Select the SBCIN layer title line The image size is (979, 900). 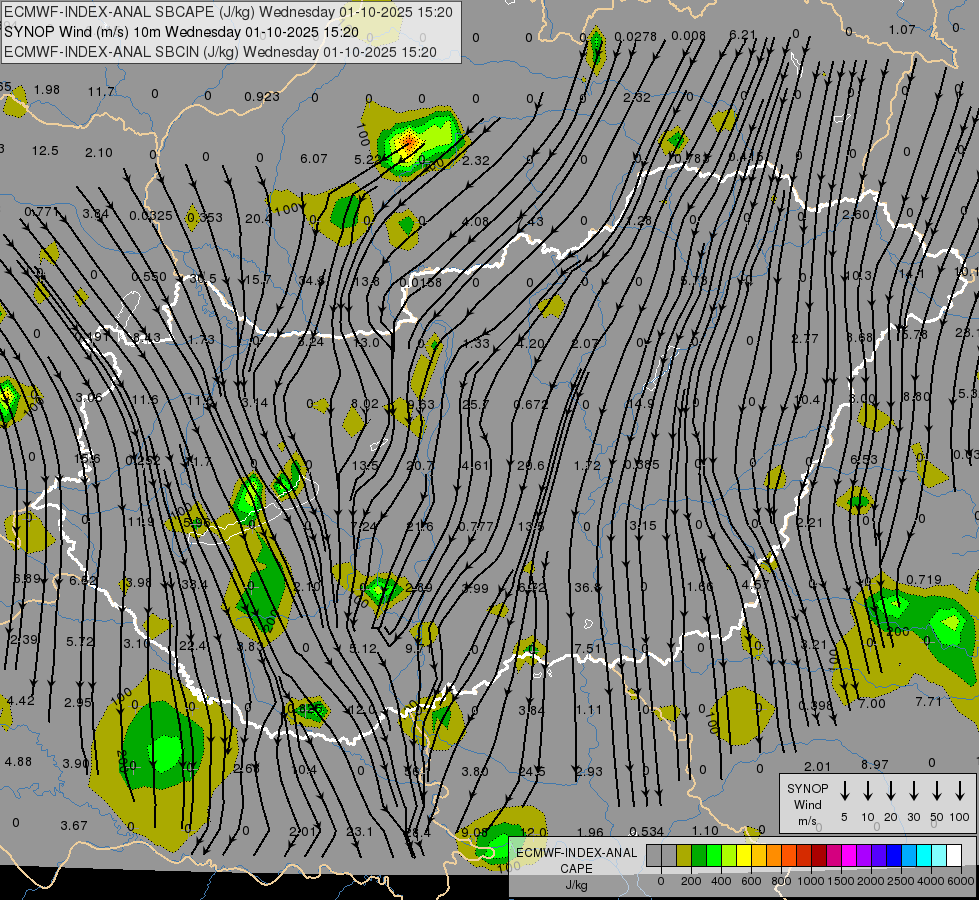pyautogui.click(x=220, y=51)
